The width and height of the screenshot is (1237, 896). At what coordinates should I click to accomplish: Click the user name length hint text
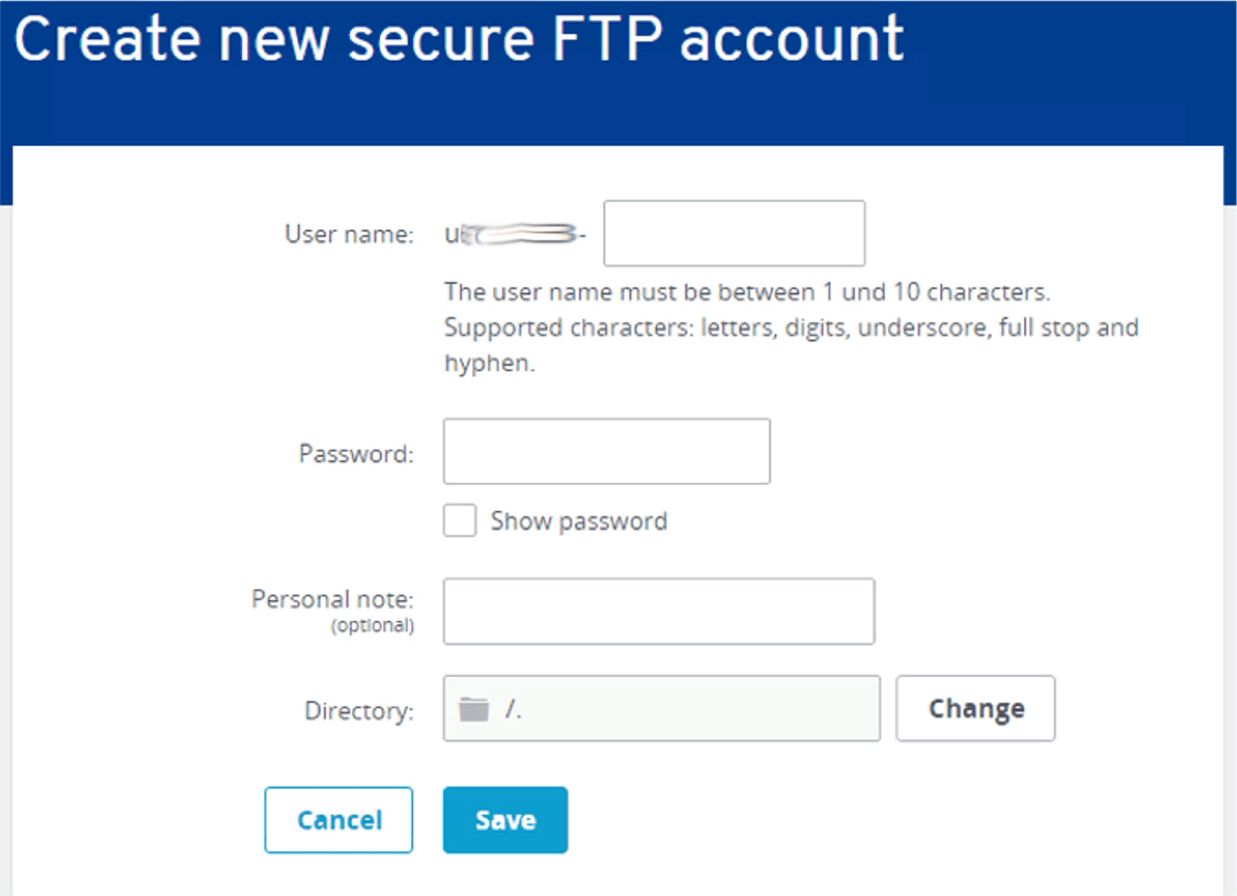point(746,293)
